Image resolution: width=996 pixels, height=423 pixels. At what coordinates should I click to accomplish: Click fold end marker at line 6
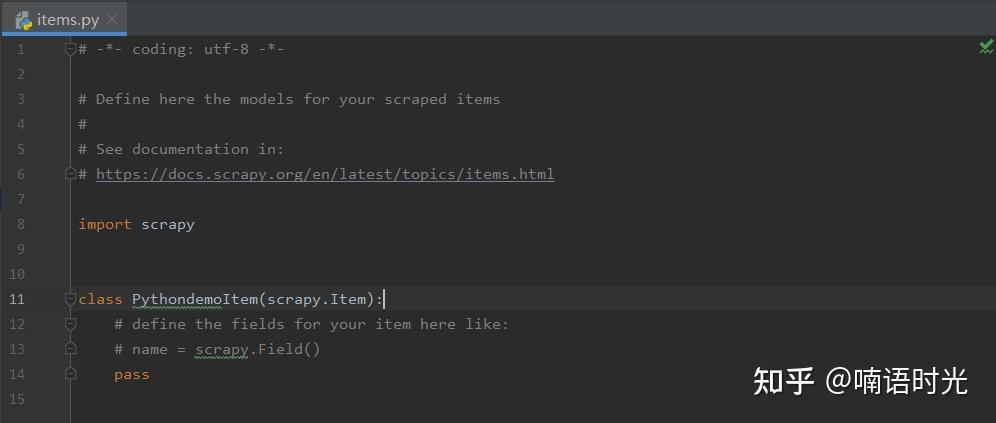pos(71,173)
